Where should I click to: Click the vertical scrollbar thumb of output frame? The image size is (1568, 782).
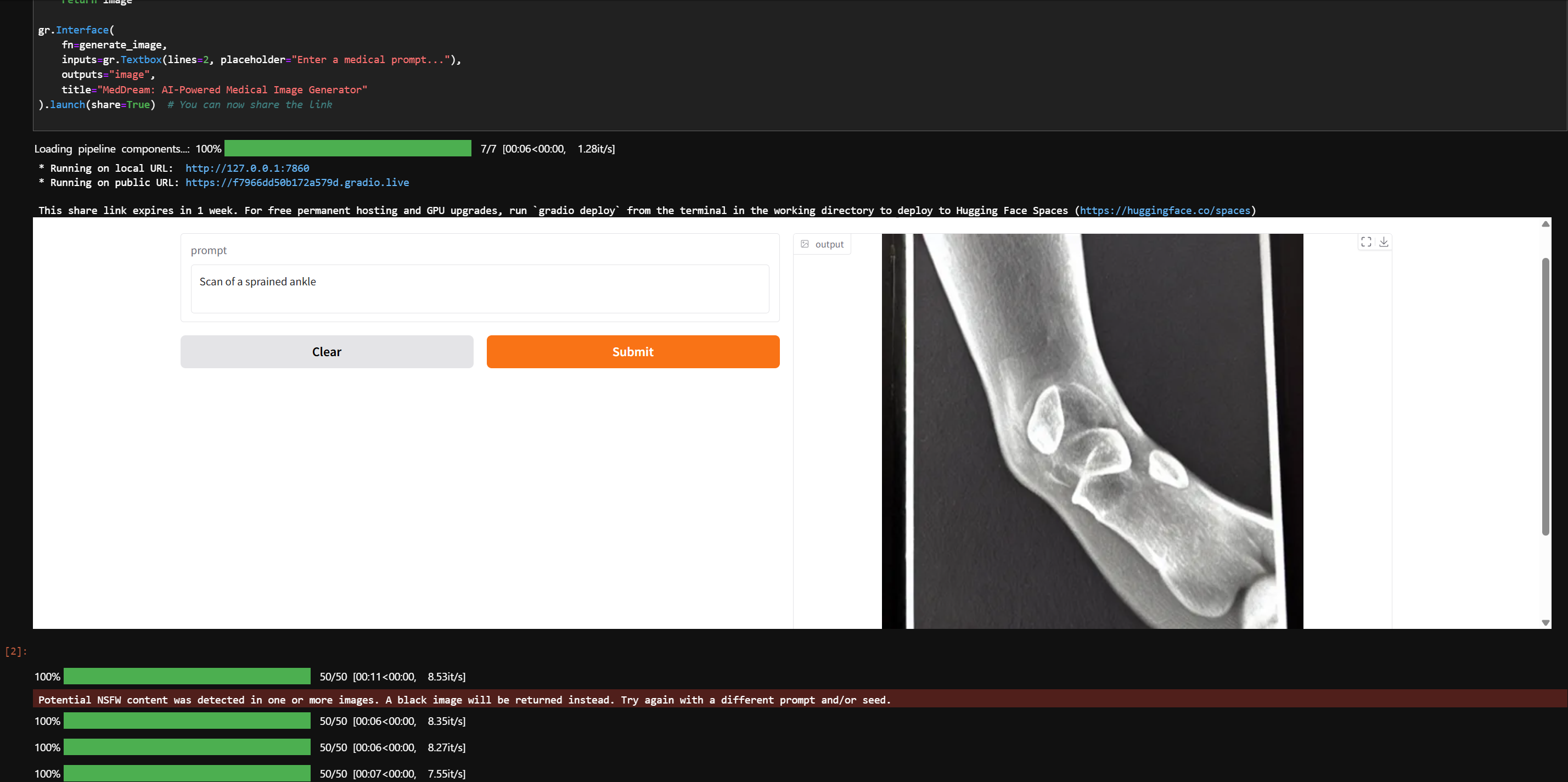(1545, 396)
